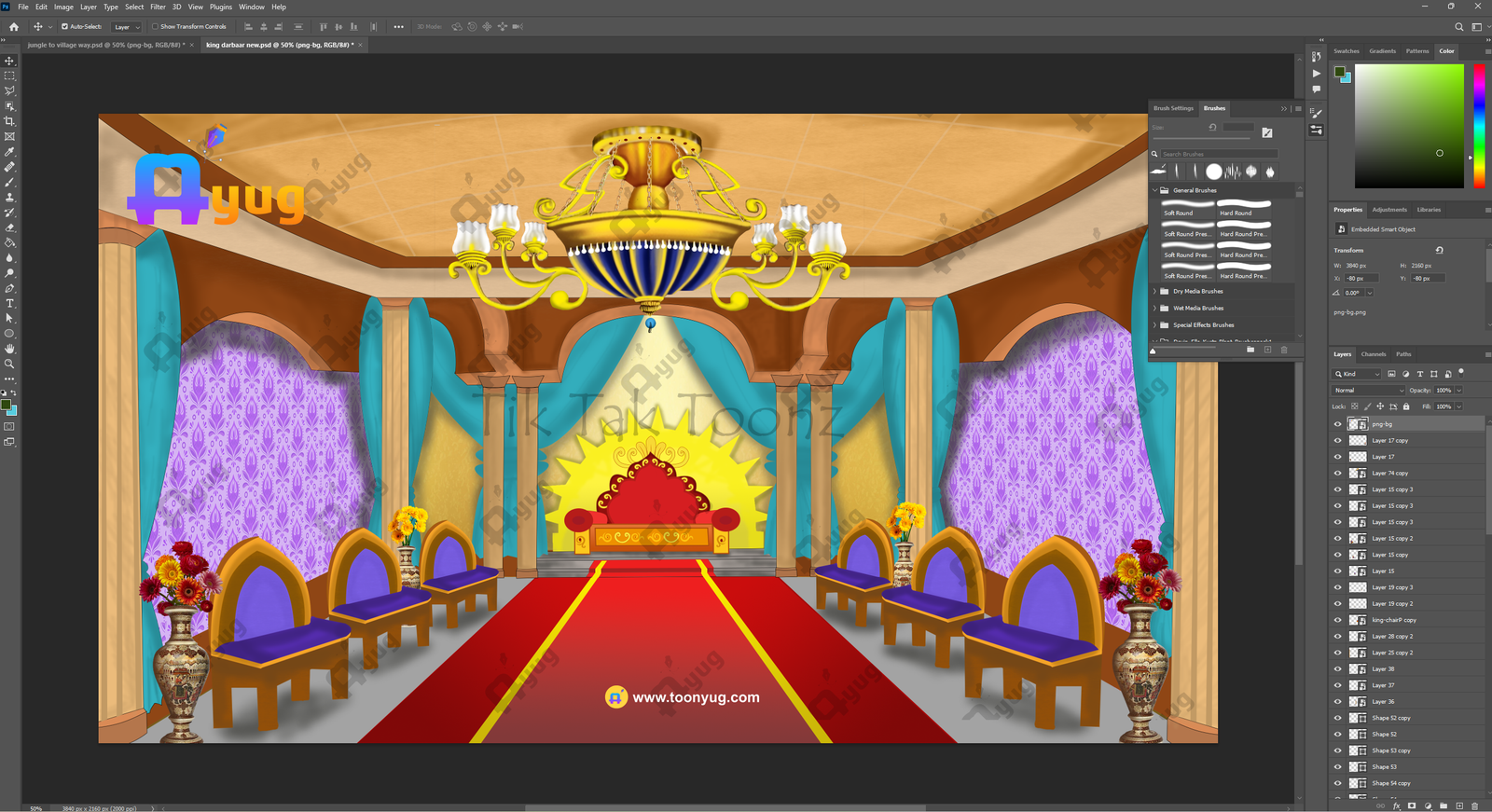Switch to jungle to village way.psd tab

pos(104,45)
